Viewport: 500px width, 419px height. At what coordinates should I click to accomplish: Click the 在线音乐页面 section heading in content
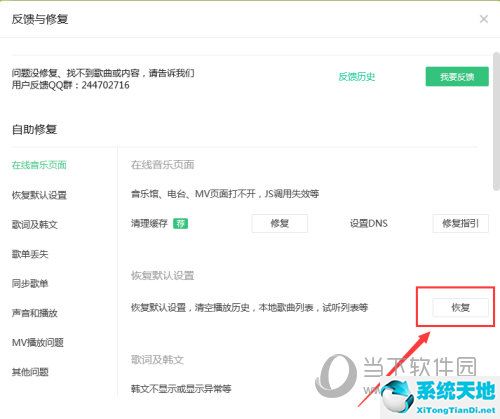(163, 165)
